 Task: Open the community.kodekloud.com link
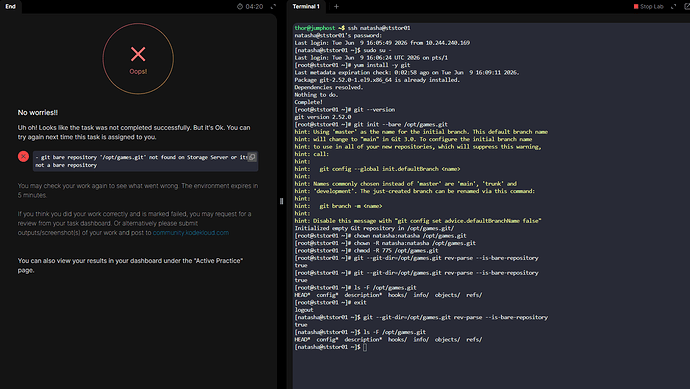click(191, 232)
